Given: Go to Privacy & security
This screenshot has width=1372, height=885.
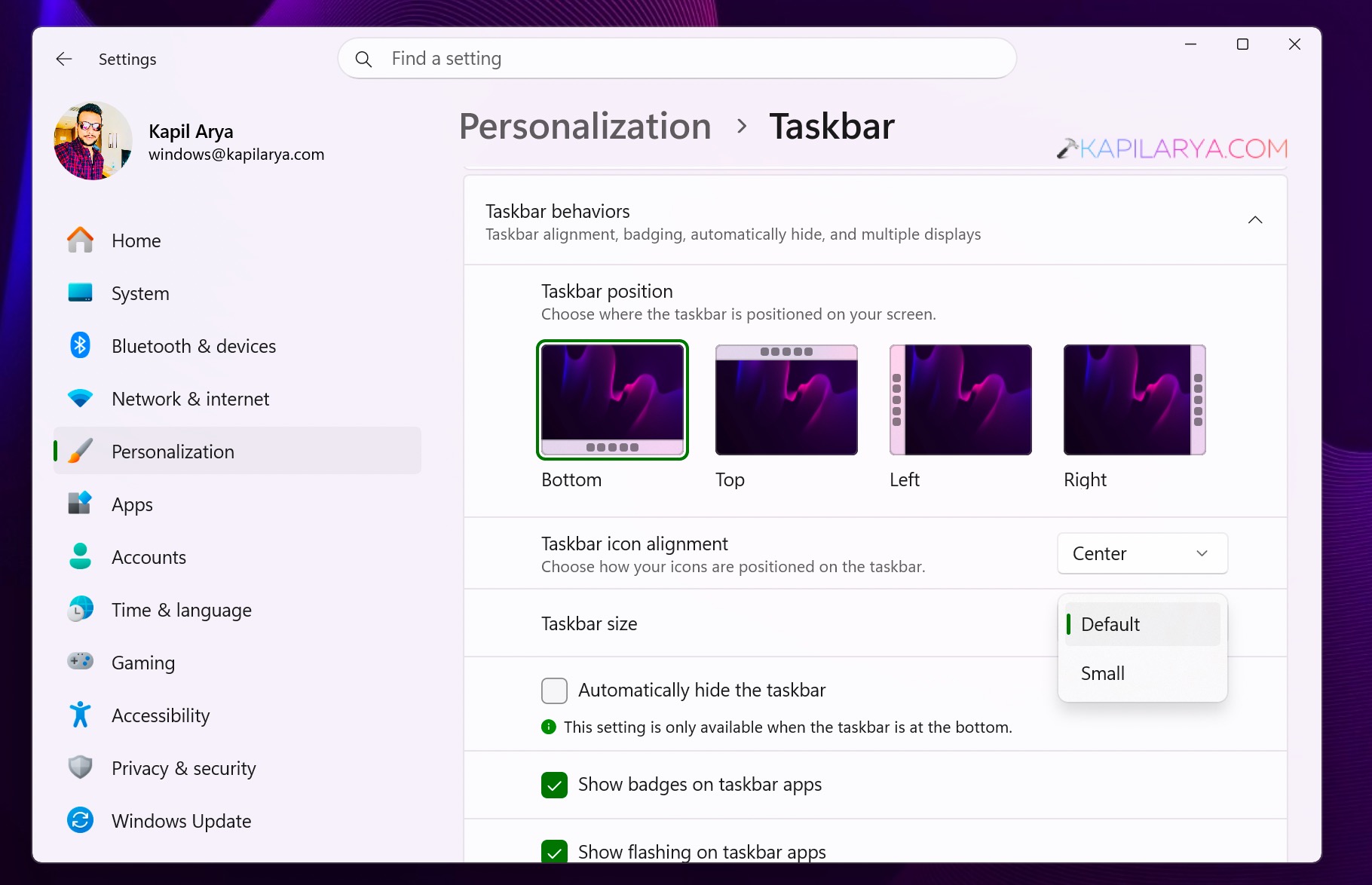Looking at the screenshot, I should pyautogui.click(x=237, y=768).
